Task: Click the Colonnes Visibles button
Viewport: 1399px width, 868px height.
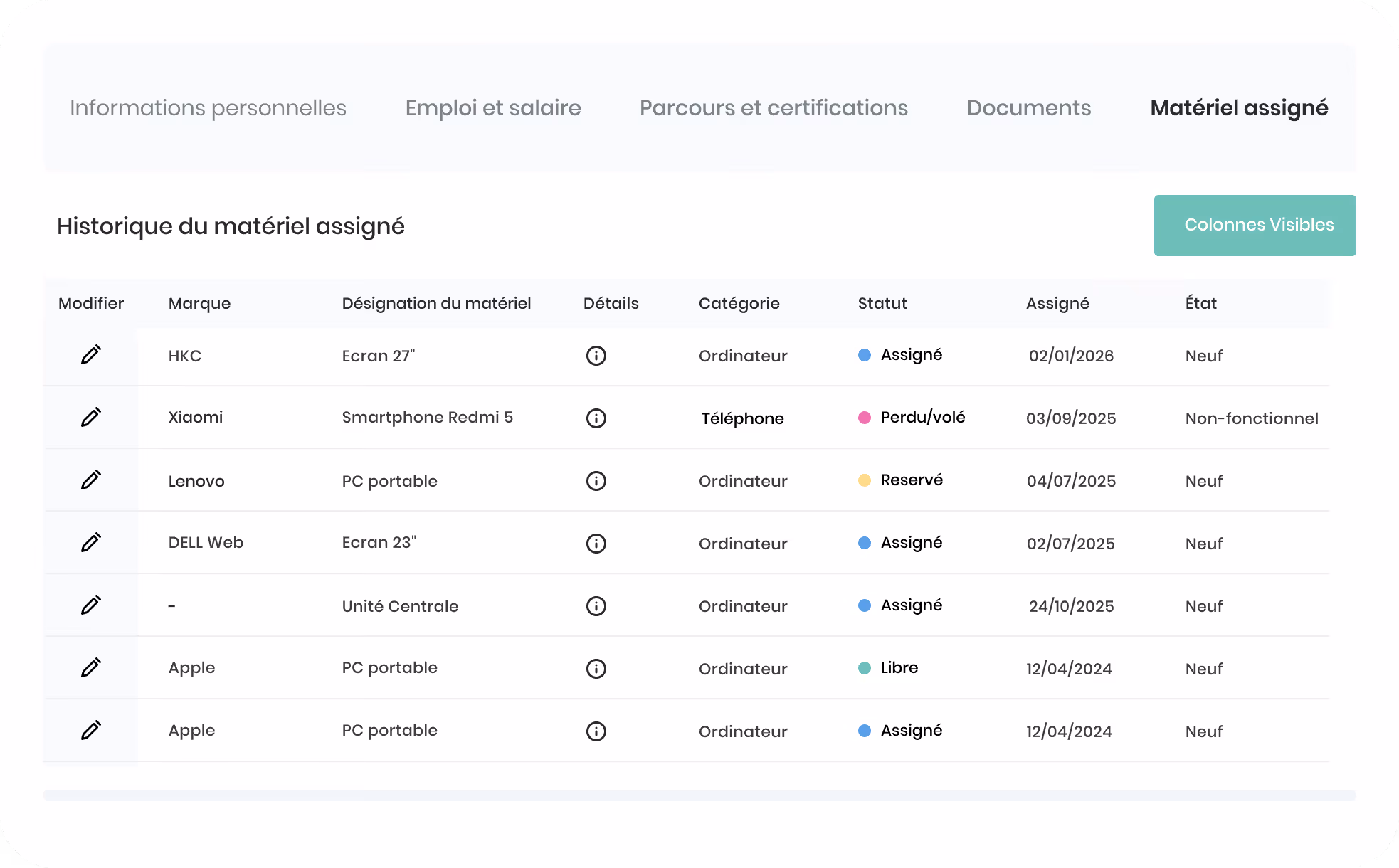Action: (x=1255, y=226)
